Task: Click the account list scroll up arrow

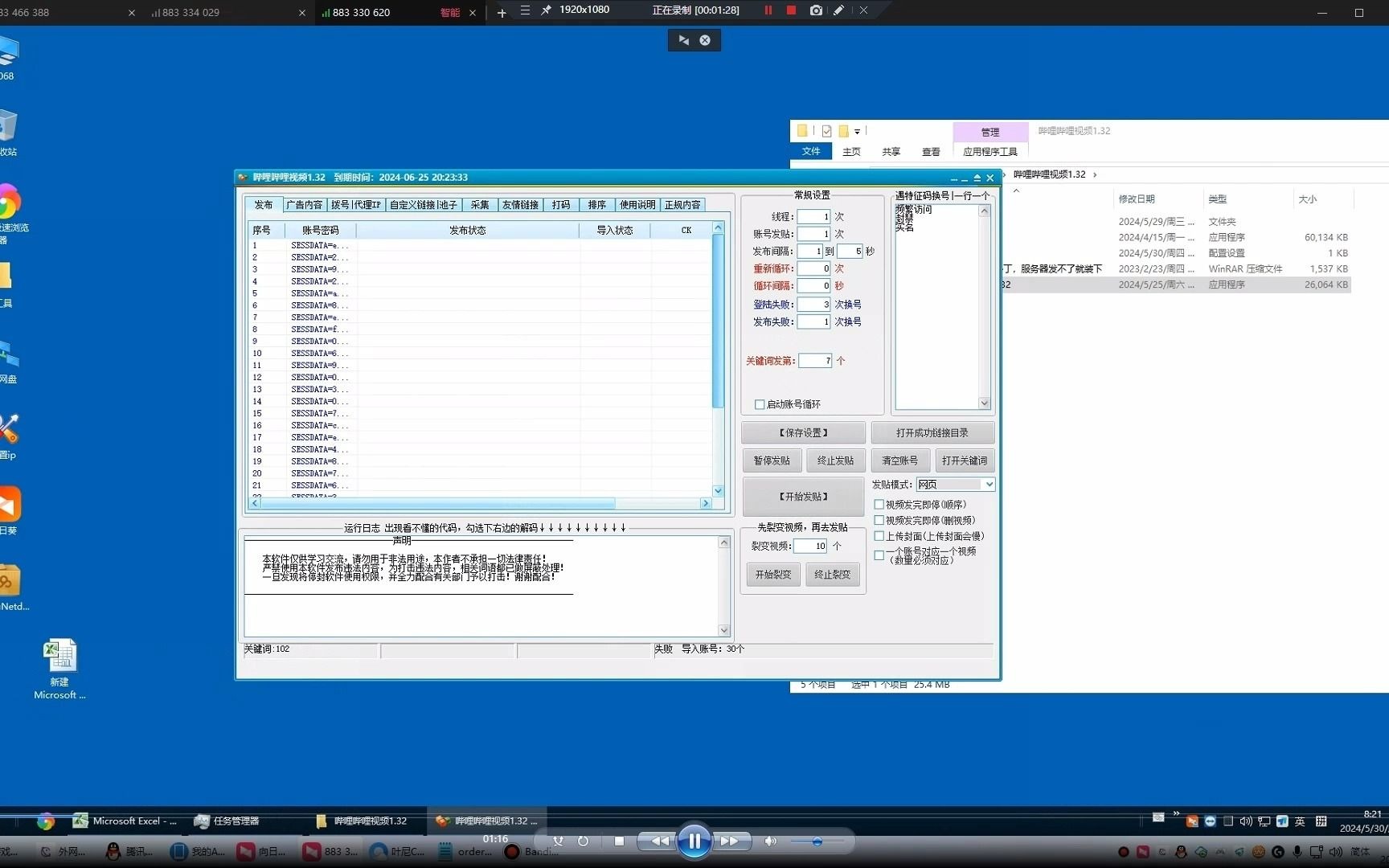Action: (x=718, y=228)
